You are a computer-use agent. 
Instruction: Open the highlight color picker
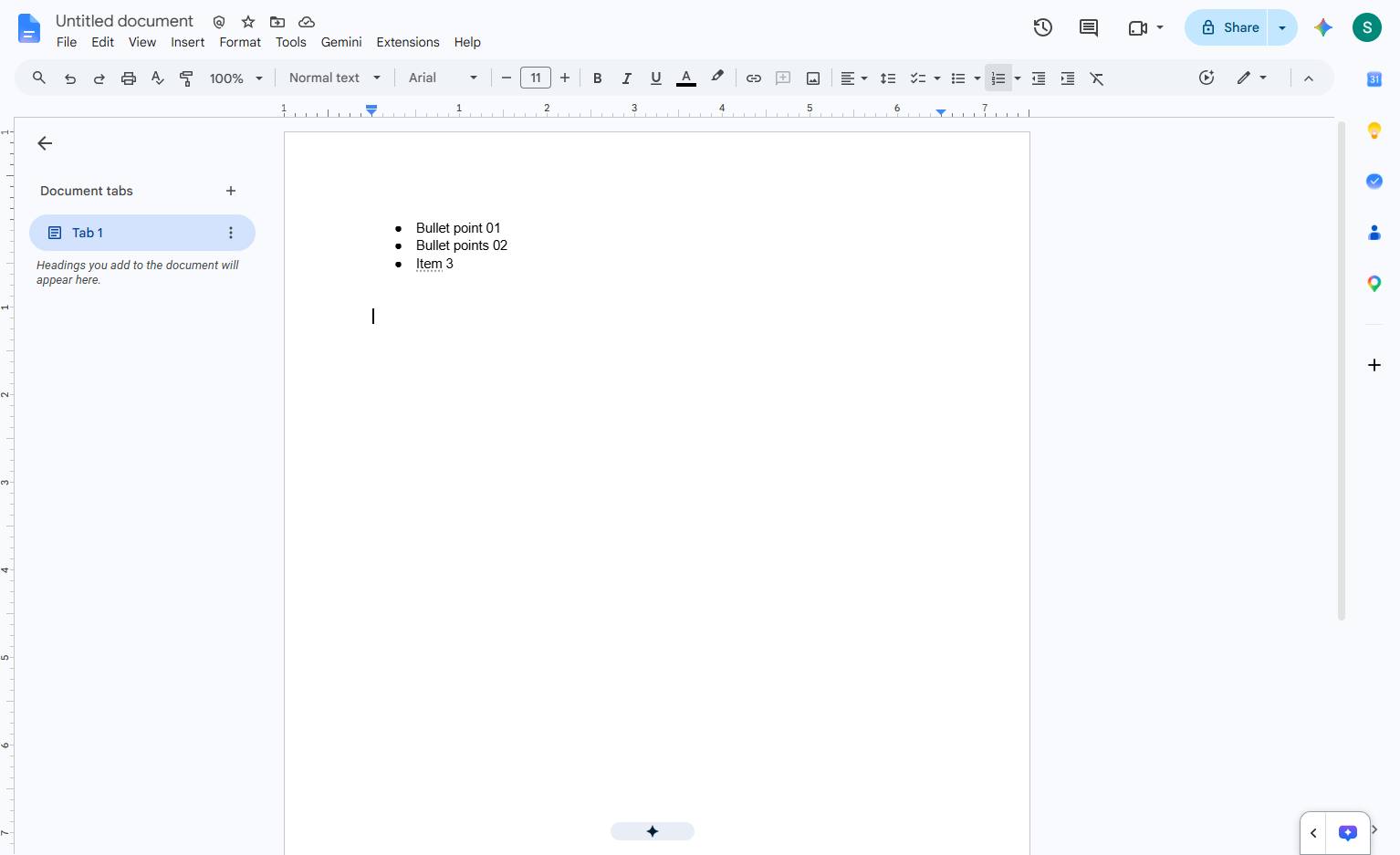(717, 78)
